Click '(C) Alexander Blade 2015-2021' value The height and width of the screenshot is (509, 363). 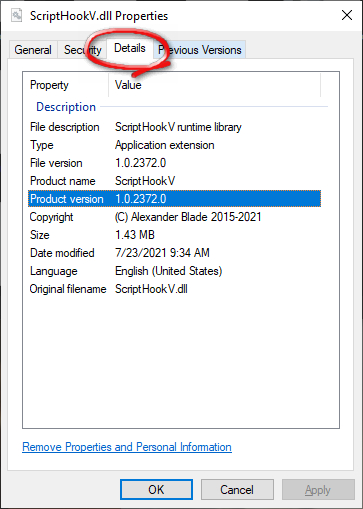188,217
